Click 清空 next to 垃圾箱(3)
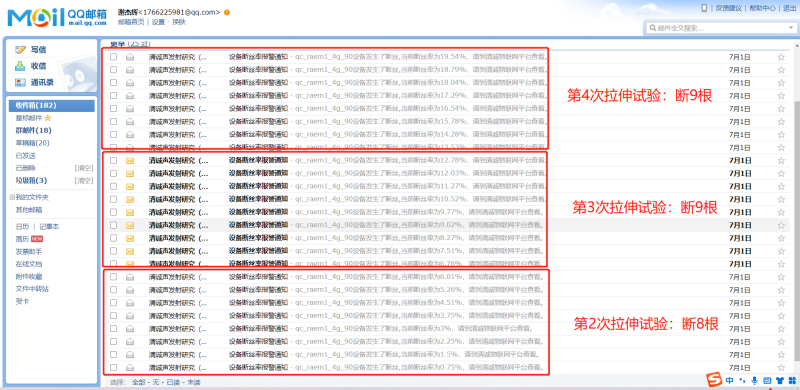 point(84,180)
